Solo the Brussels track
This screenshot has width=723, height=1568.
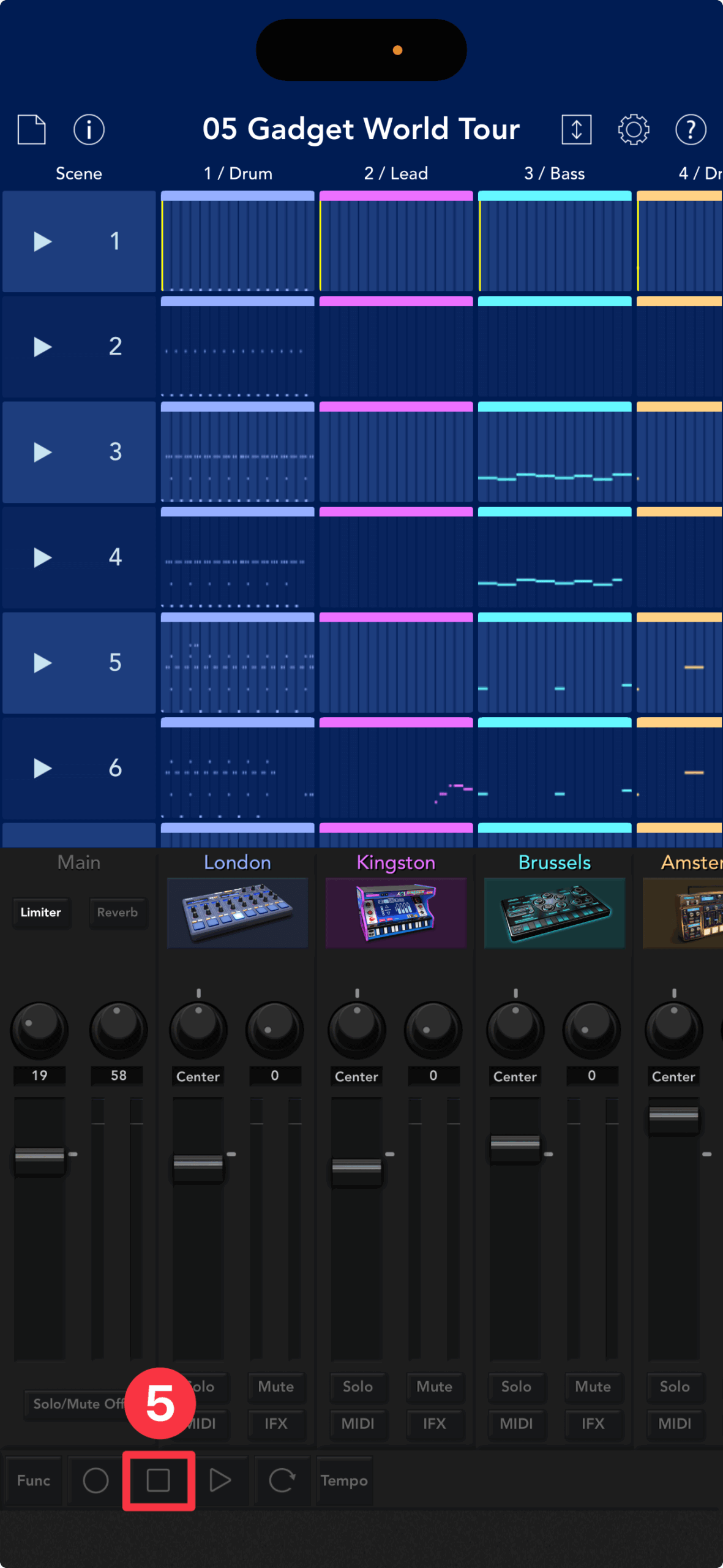click(515, 1386)
